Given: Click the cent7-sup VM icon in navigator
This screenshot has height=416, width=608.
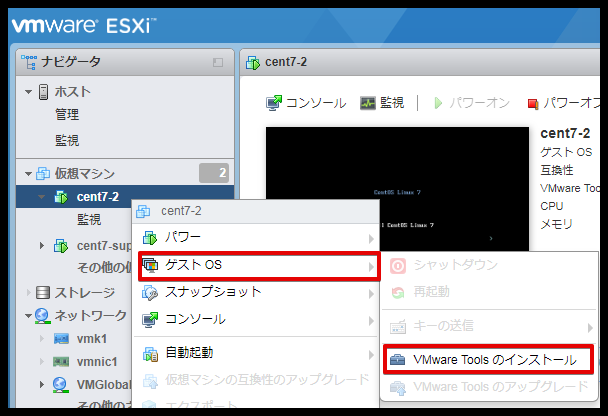Looking at the screenshot, I should (x=61, y=246).
